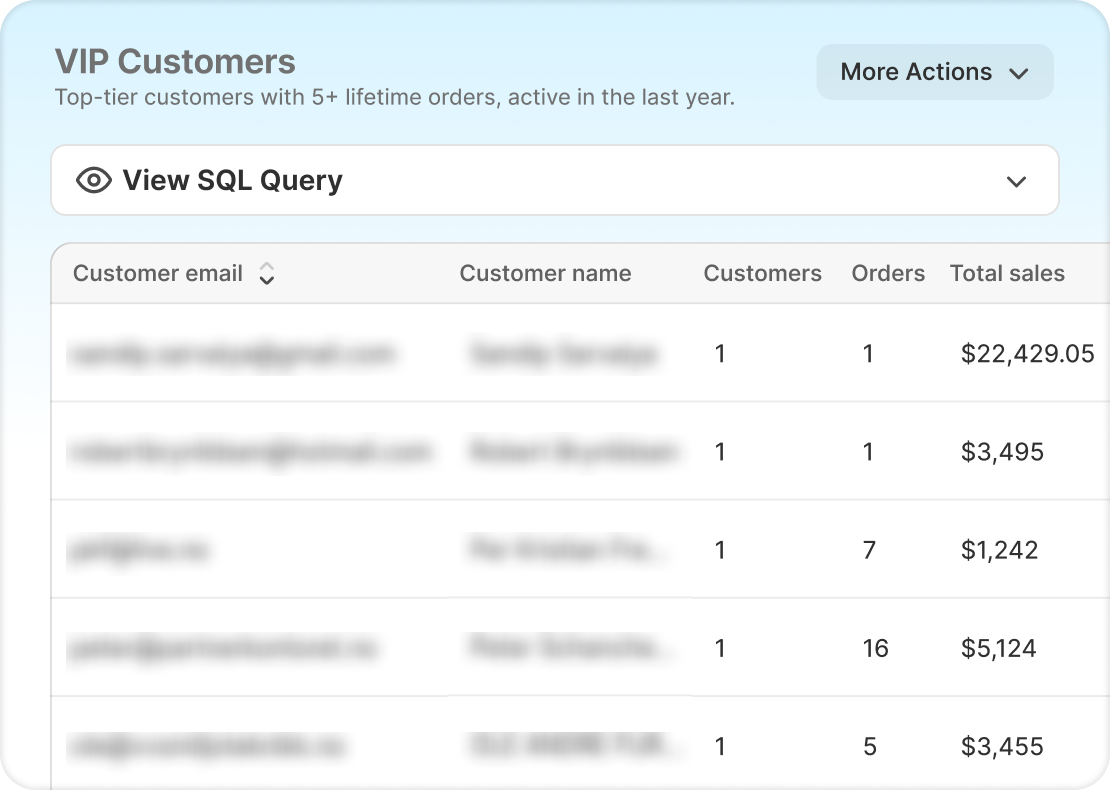The width and height of the screenshot is (1110, 790).
Task: Click the $1,242 total sales value
Action: point(999,550)
